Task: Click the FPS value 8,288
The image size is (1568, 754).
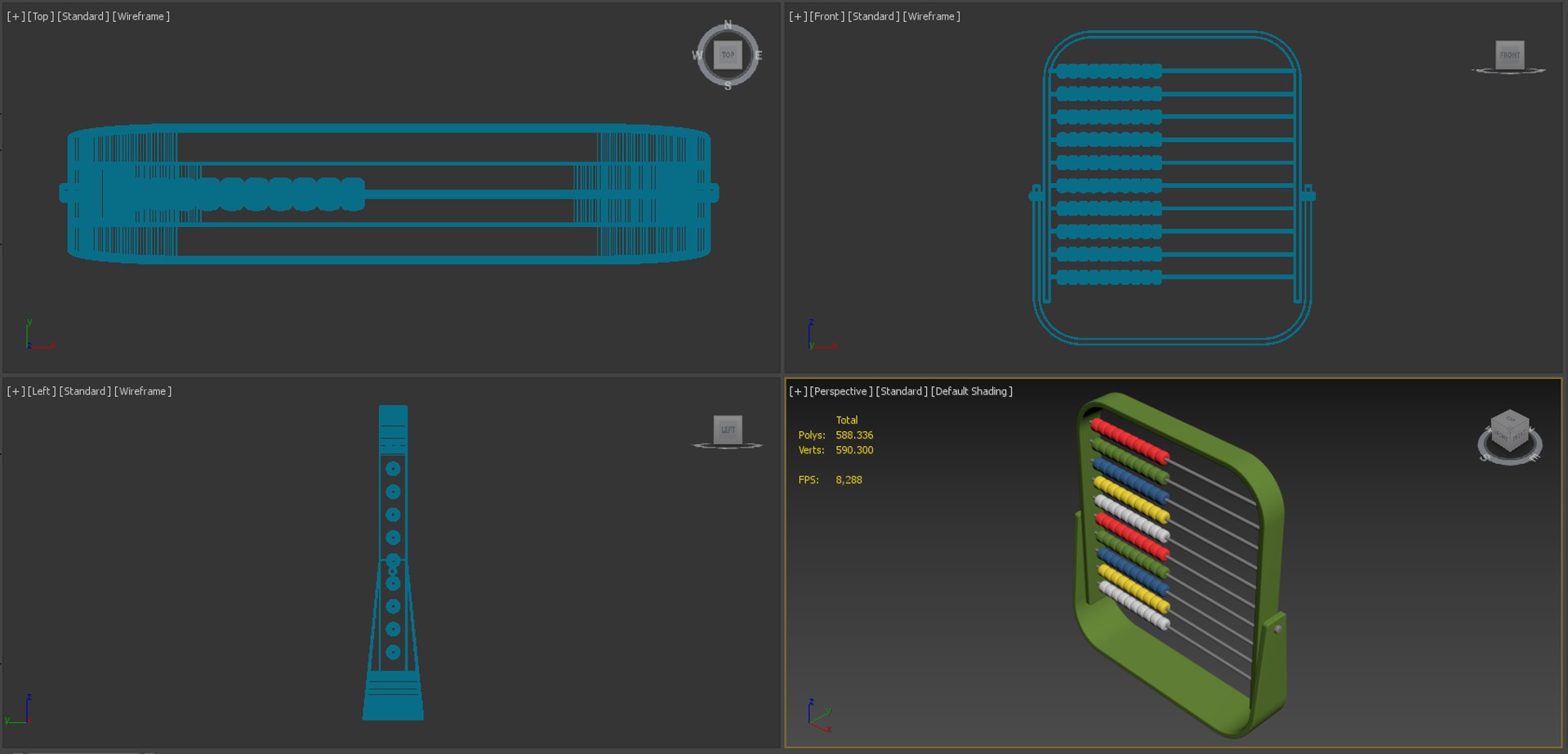Action: coord(849,480)
